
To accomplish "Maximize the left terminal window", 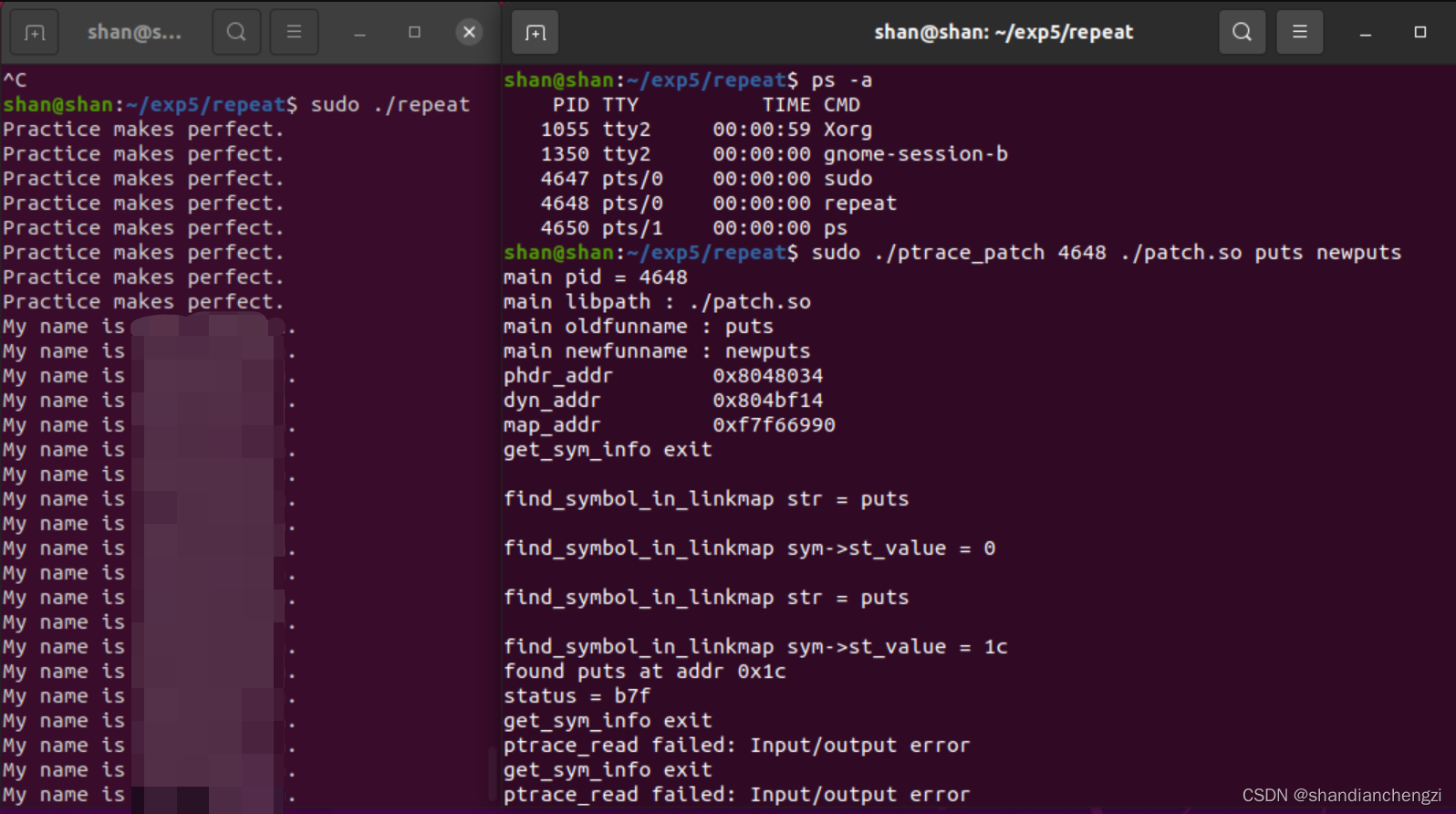I will click(414, 33).
